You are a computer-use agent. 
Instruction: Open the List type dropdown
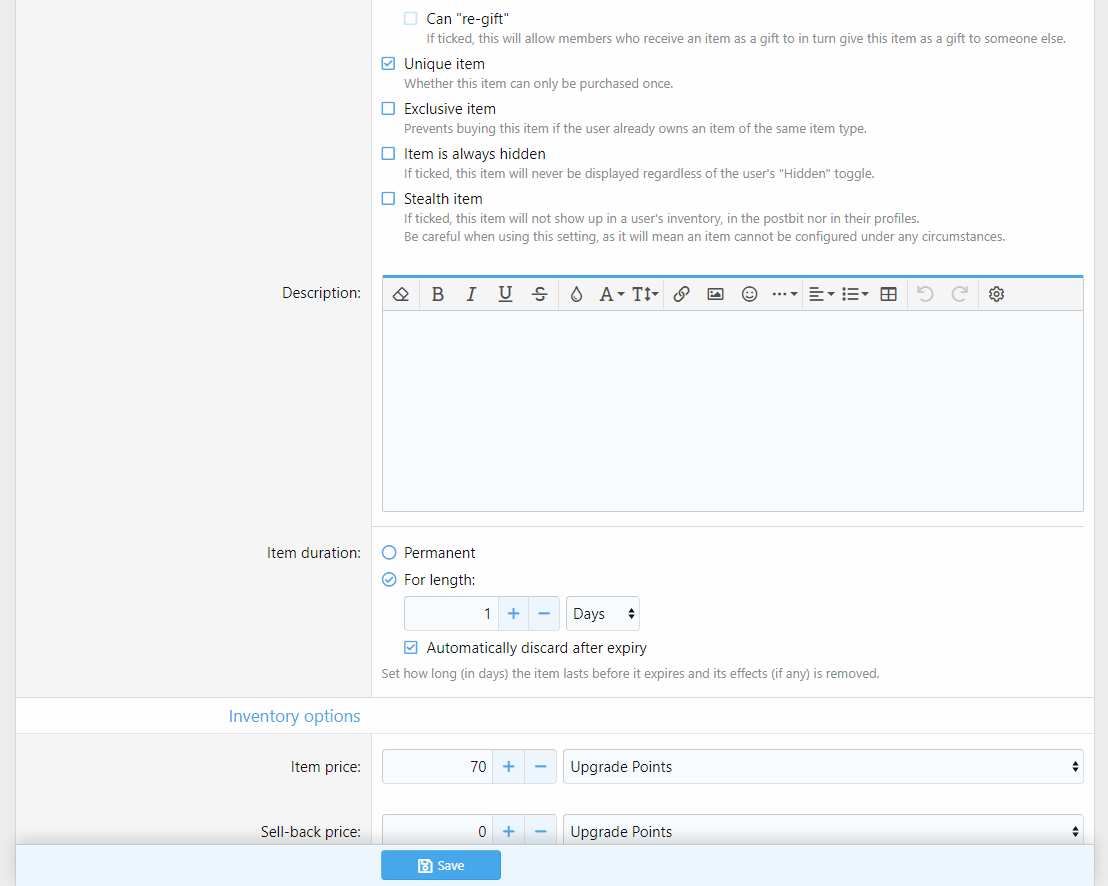(x=855, y=294)
